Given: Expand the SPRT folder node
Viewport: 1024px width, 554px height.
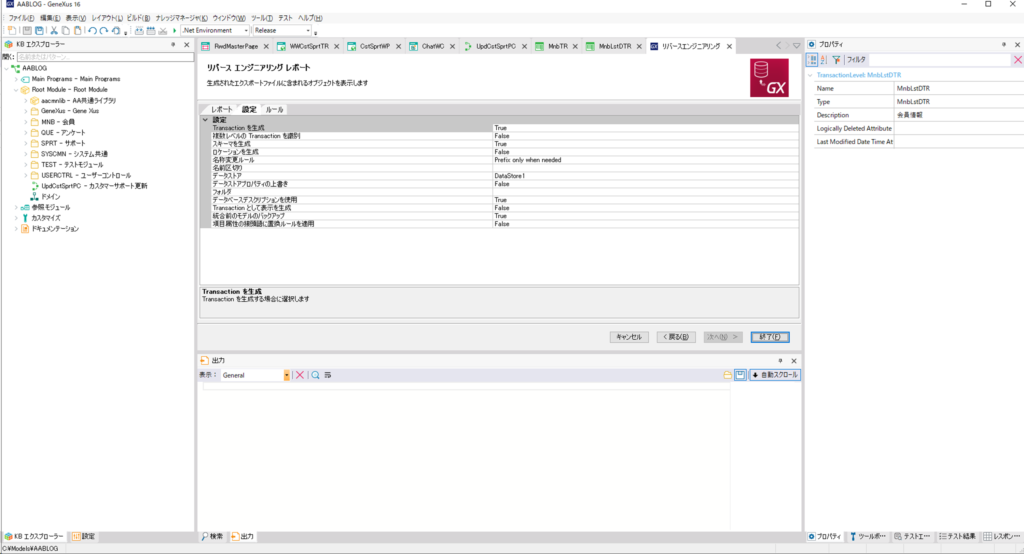Looking at the screenshot, I should (26, 143).
